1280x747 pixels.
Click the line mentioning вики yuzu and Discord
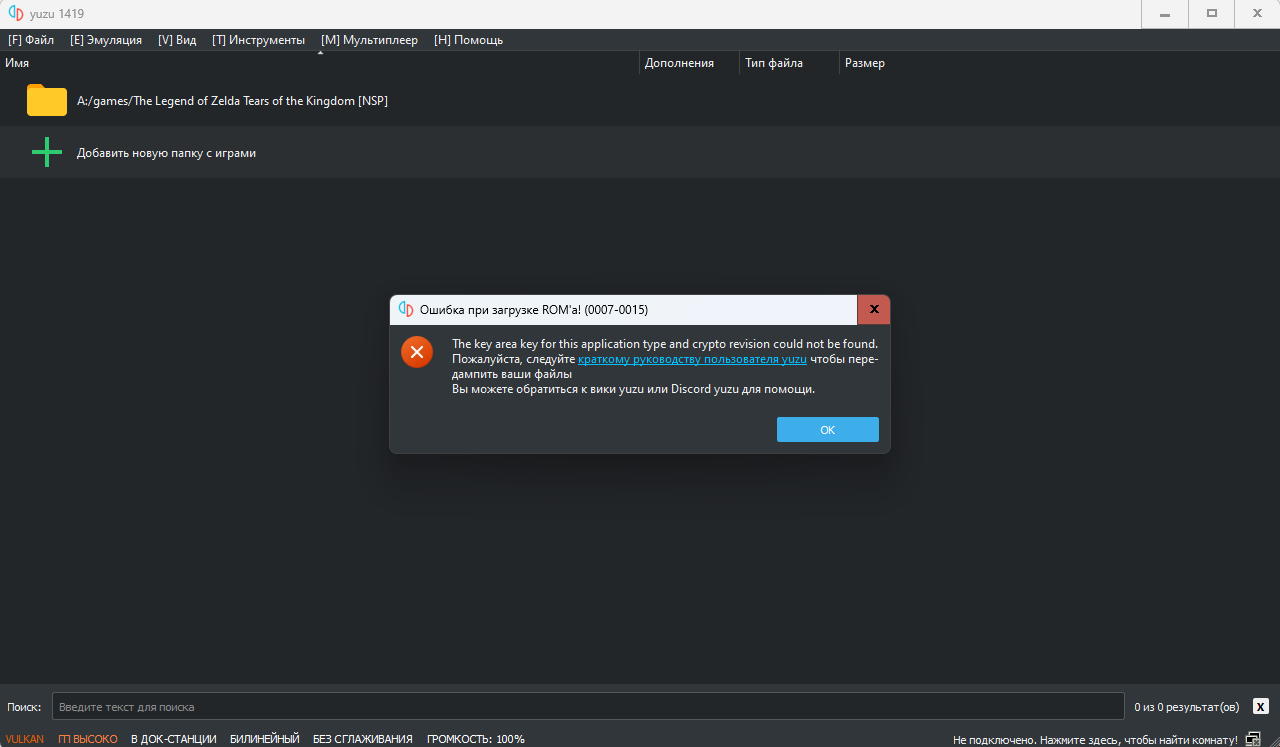click(633, 389)
